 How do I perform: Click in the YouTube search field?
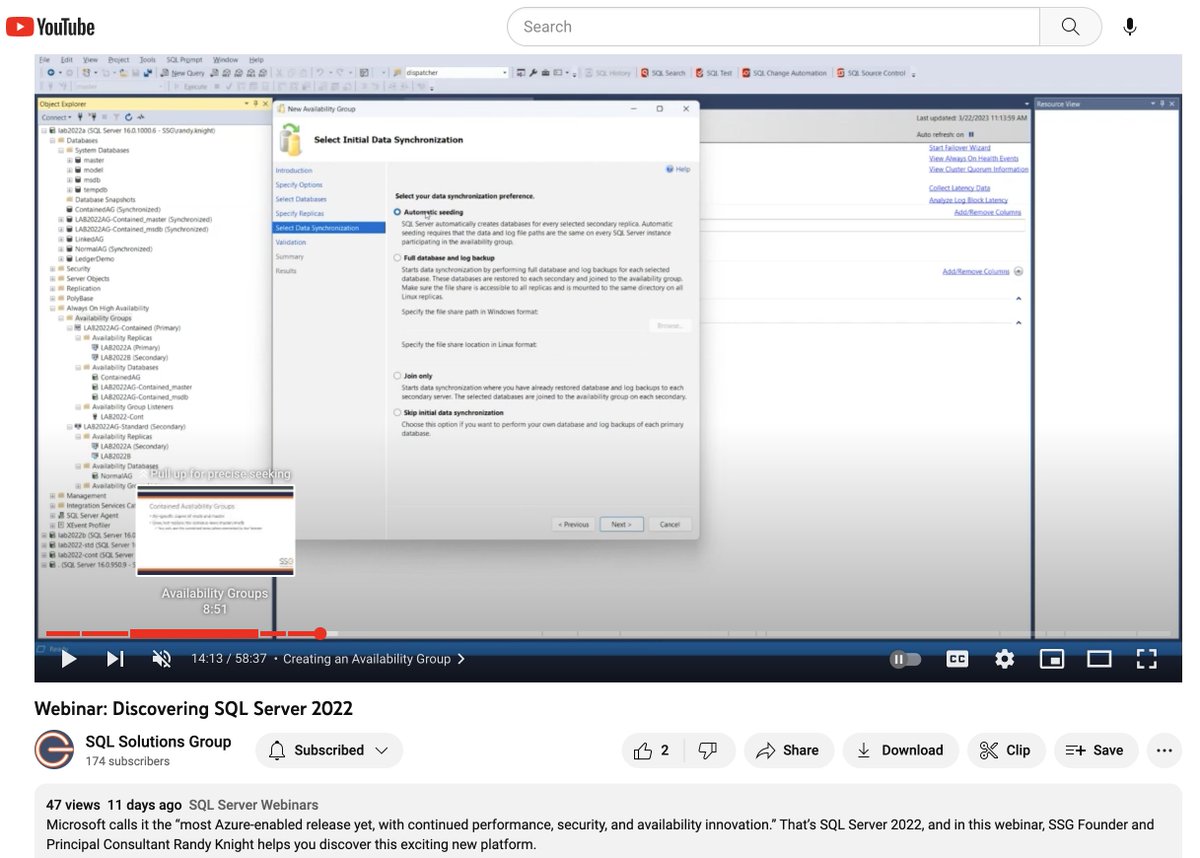point(773,27)
